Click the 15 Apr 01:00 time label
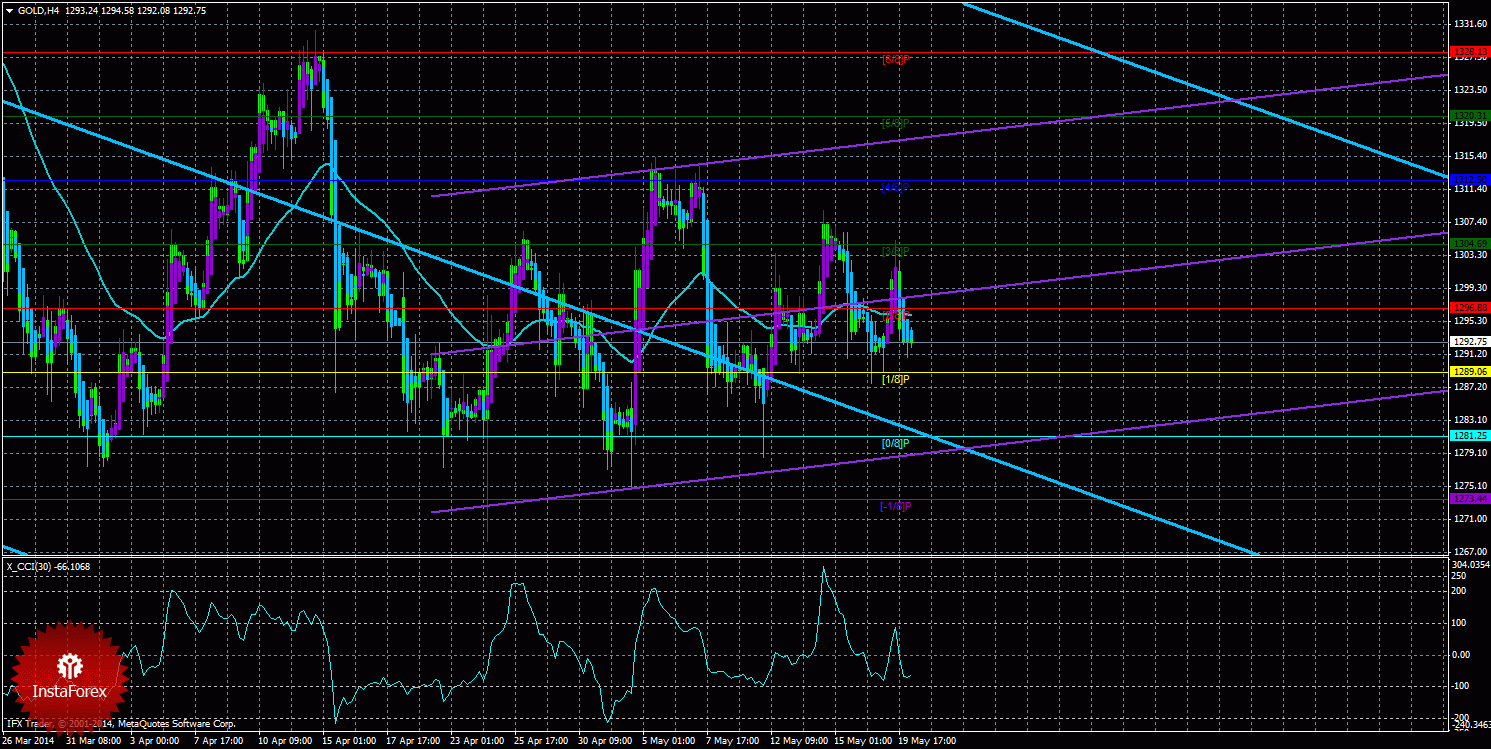This screenshot has width=1491, height=749. pos(350,742)
